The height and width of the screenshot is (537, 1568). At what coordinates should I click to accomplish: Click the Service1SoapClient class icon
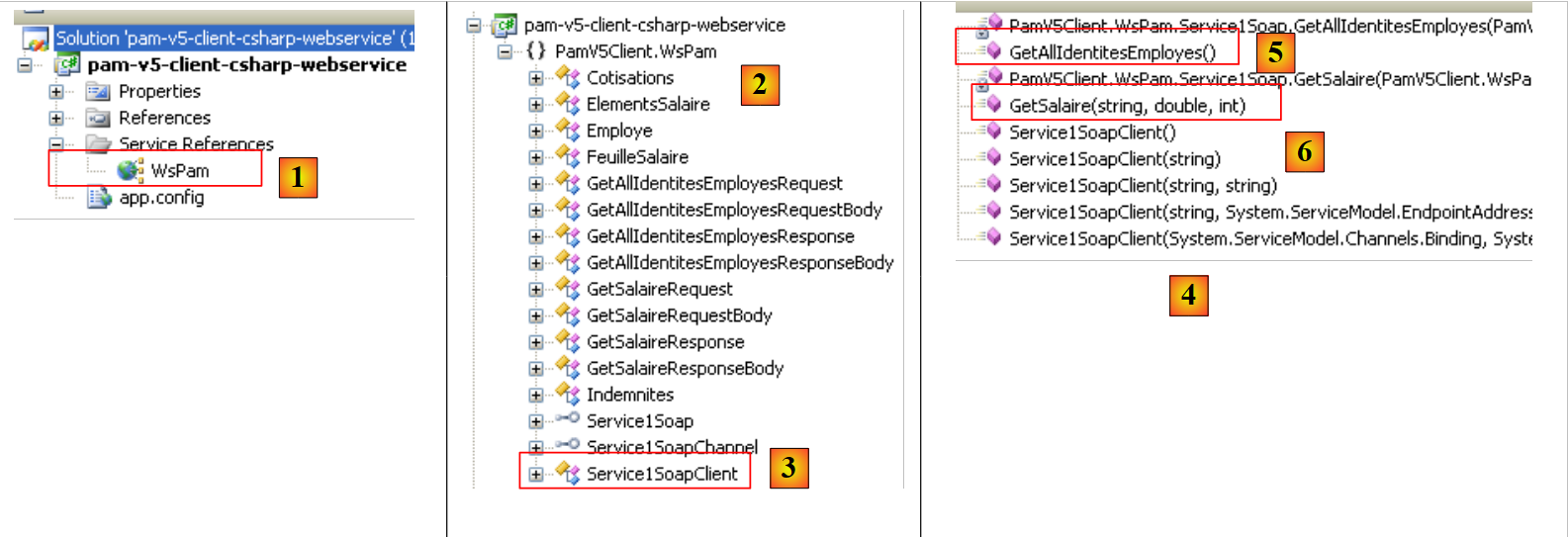(x=568, y=474)
